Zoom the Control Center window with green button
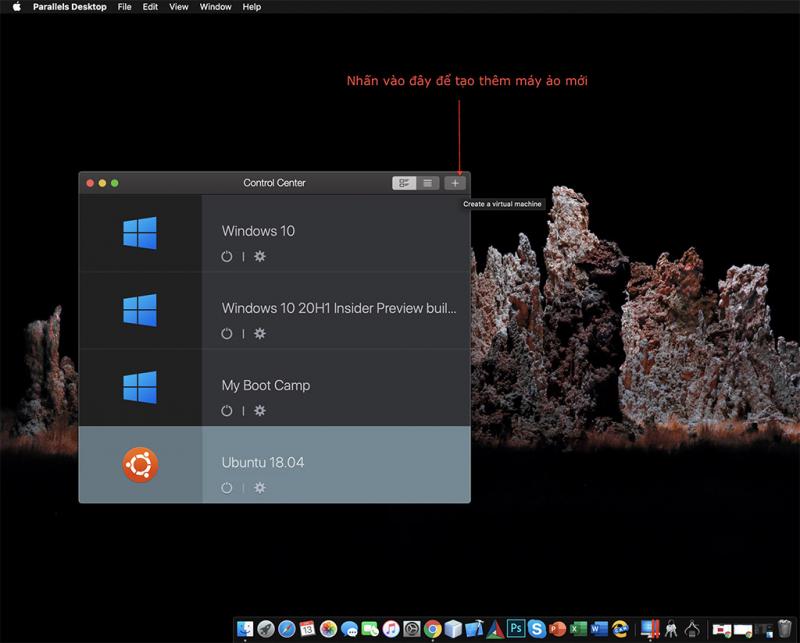This screenshot has height=643, width=800. point(115,183)
